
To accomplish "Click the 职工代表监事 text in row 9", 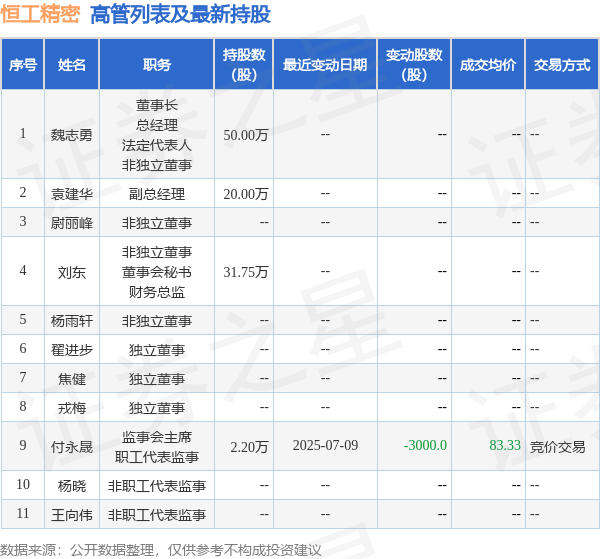I will click(x=157, y=456).
